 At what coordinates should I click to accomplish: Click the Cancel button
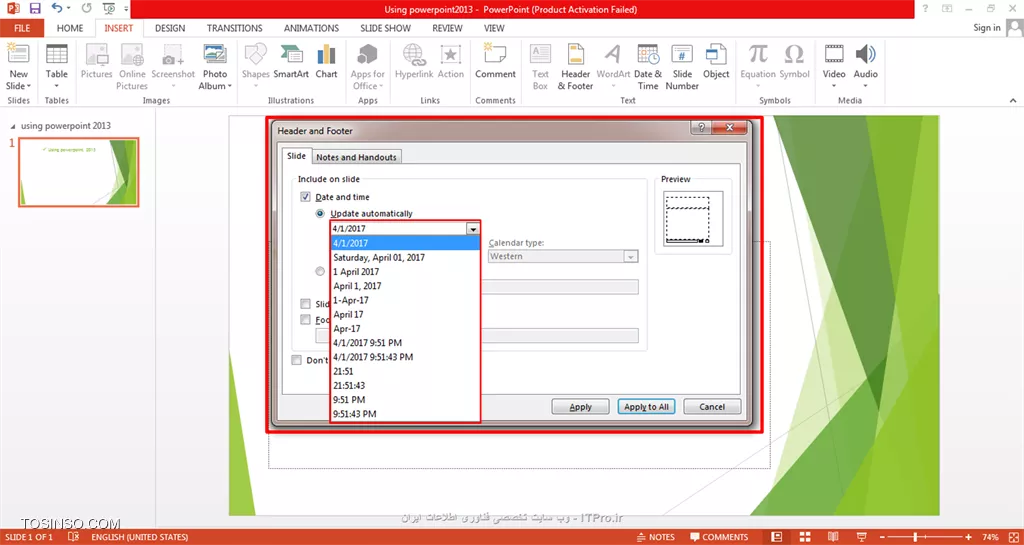tap(712, 407)
